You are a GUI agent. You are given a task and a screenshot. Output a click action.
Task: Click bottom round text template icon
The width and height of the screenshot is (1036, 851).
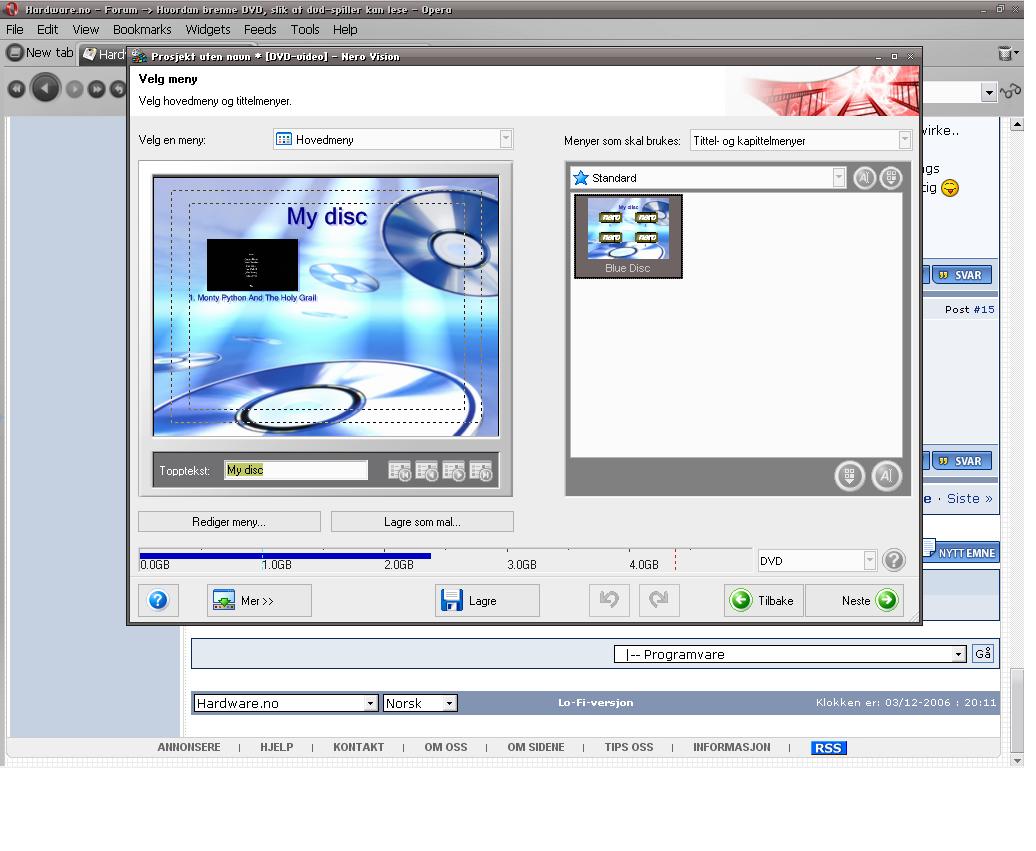pos(886,476)
